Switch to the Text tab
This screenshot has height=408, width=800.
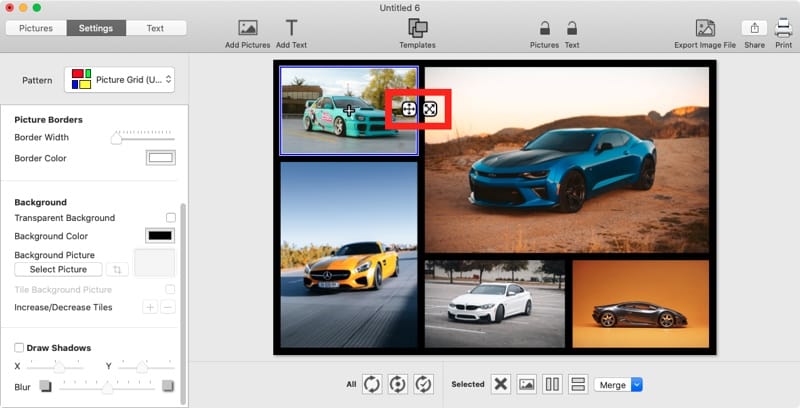click(x=155, y=28)
